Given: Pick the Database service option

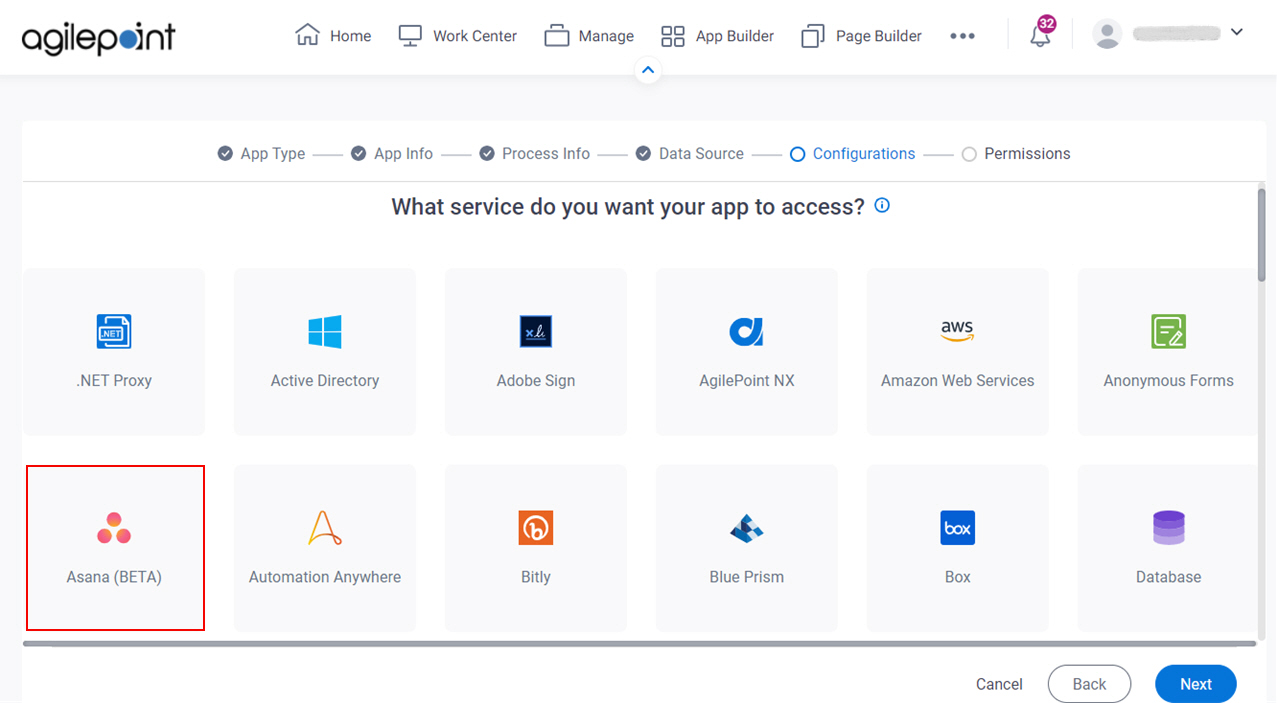Looking at the screenshot, I should tap(1167, 547).
